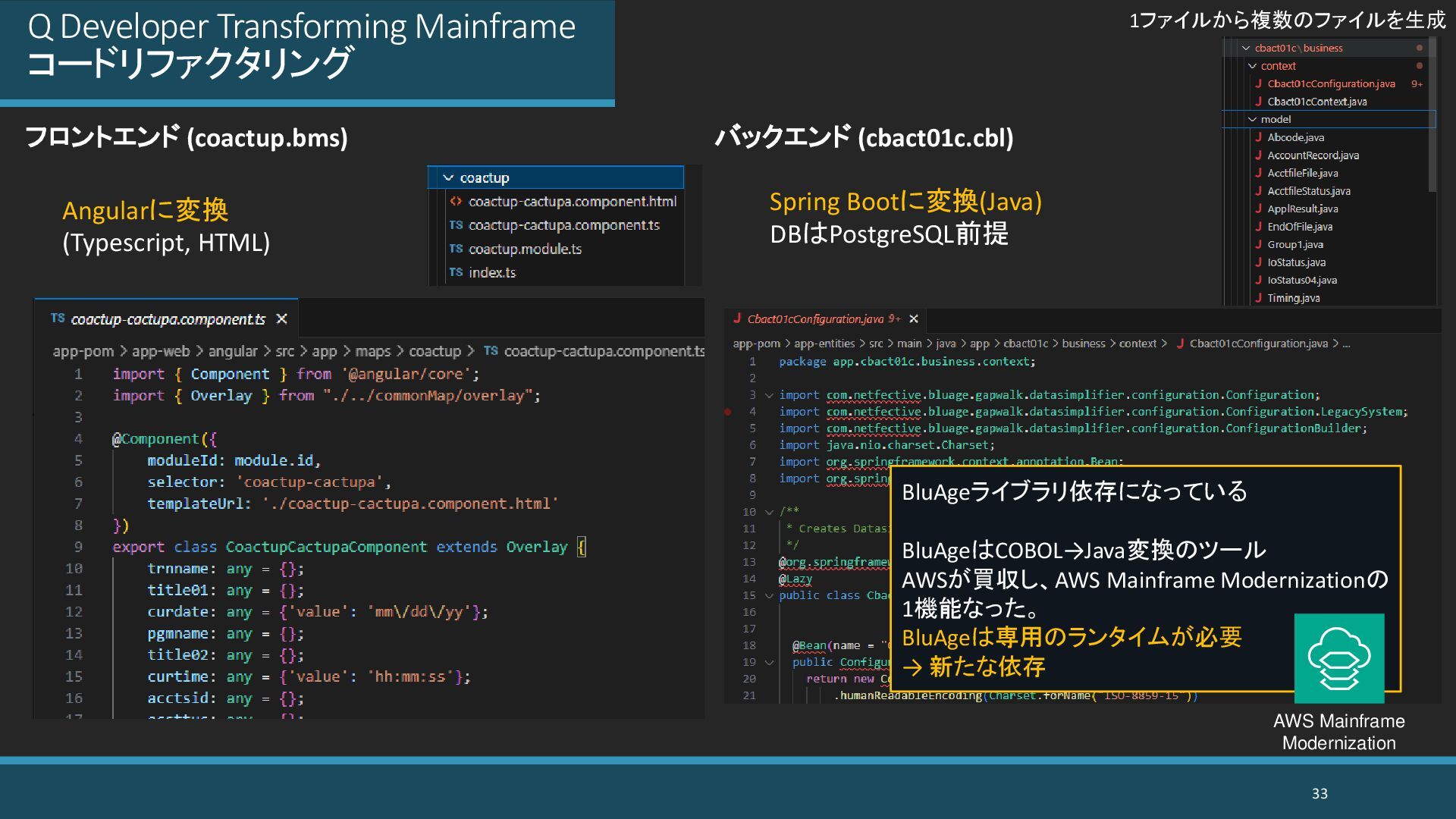
Task: Collapse the context folder in tree
Action: tap(1252, 66)
